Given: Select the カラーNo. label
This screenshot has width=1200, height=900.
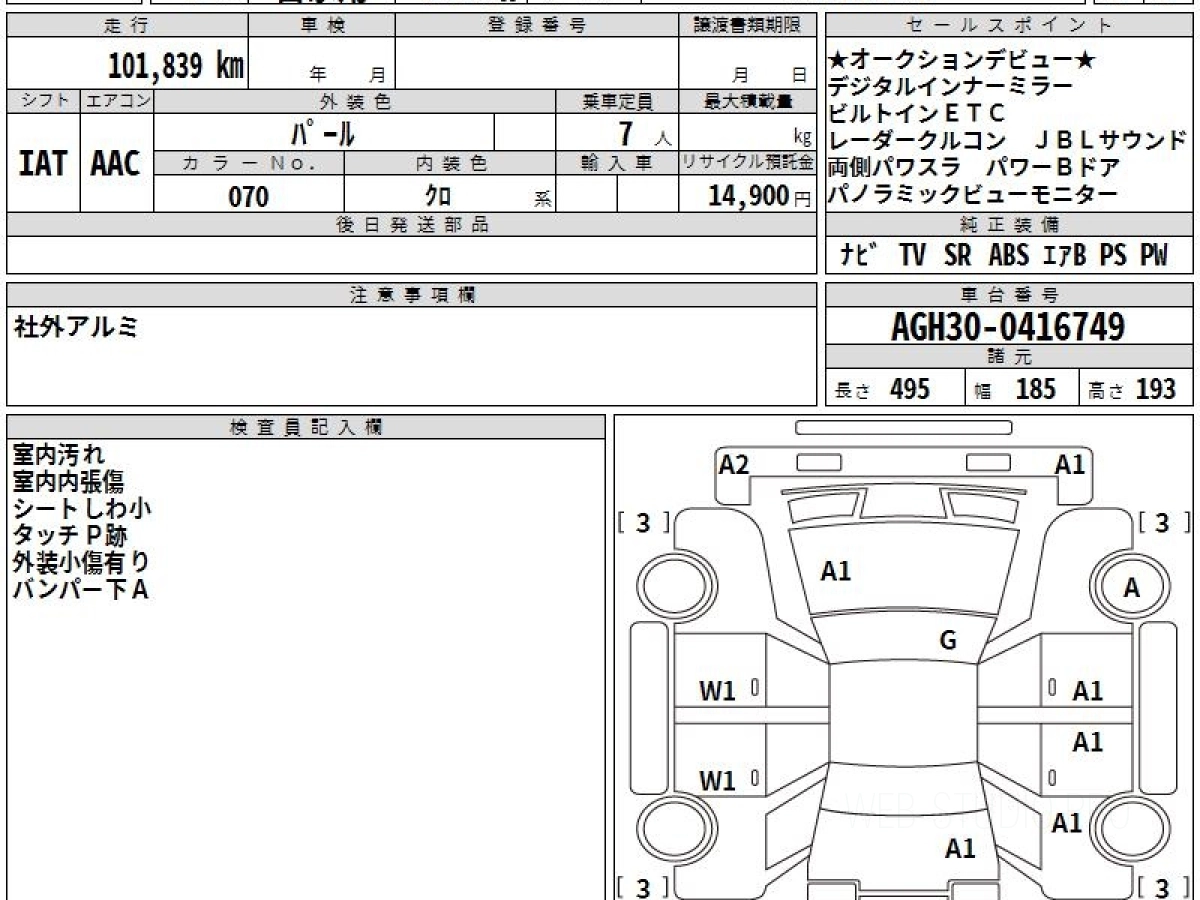Looking at the screenshot, I should pos(249,163).
